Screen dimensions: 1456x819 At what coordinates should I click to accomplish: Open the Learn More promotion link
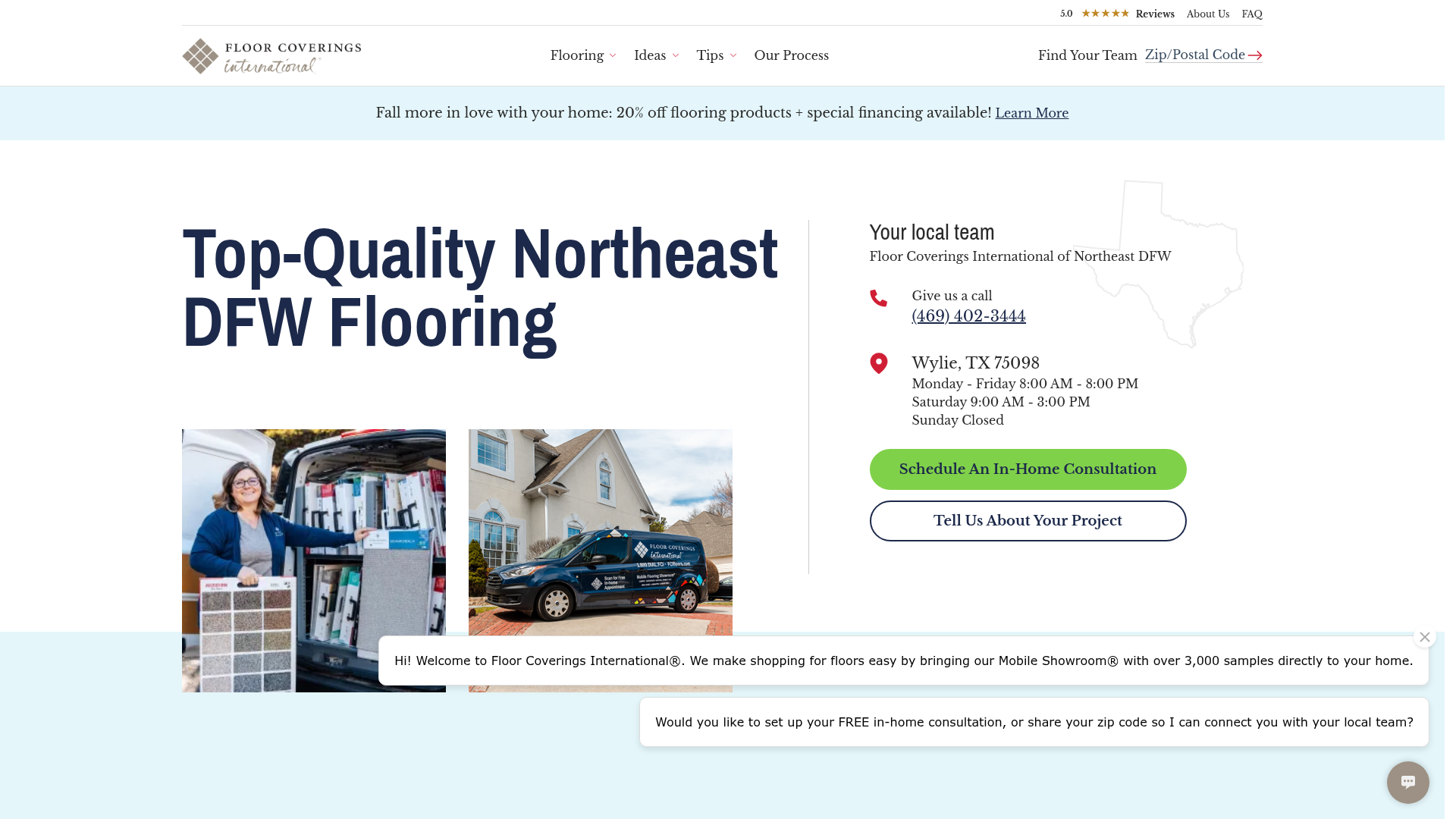pos(1031,112)
